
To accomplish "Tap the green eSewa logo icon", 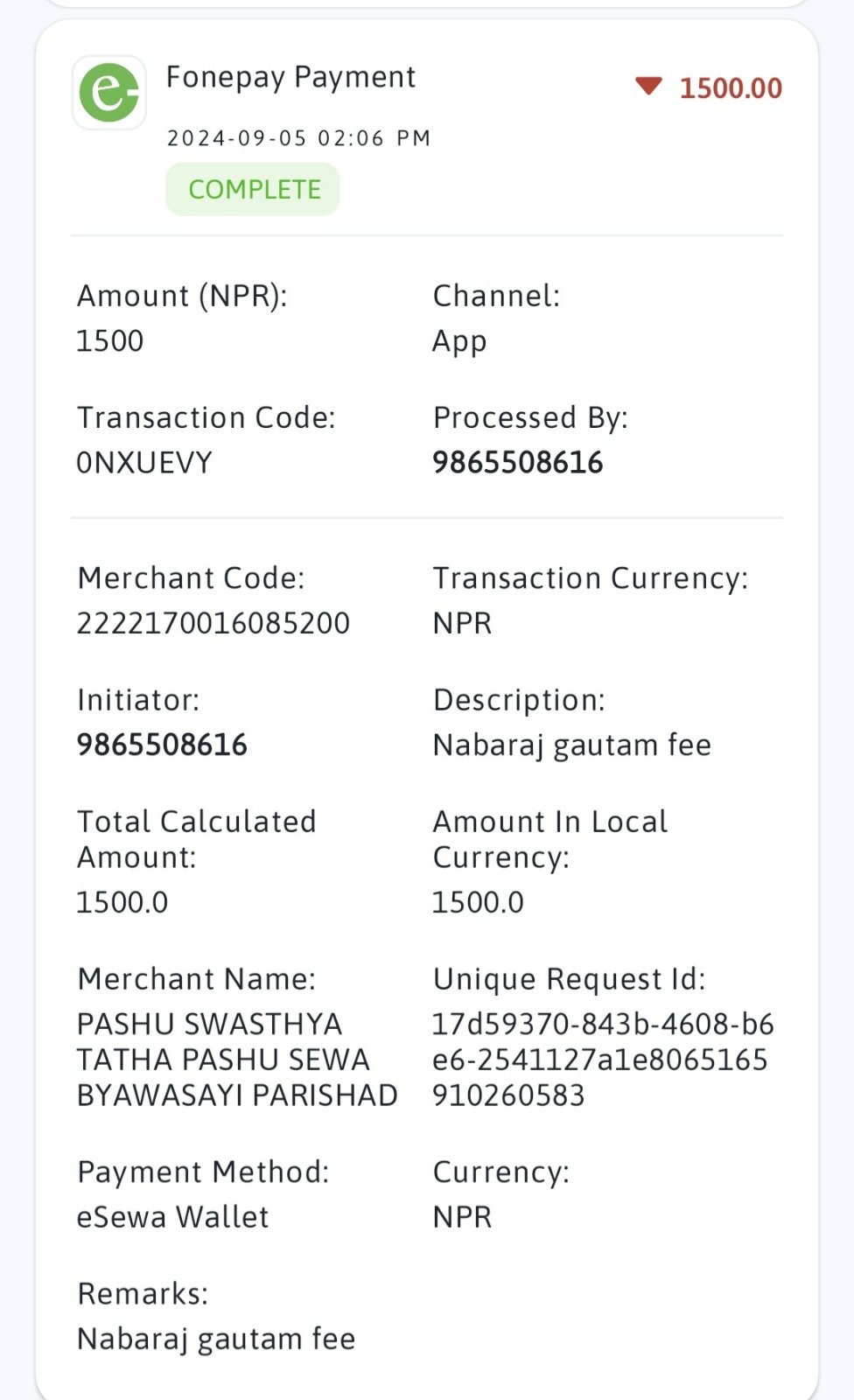I will pyautogui.click(x=109, y=92).
